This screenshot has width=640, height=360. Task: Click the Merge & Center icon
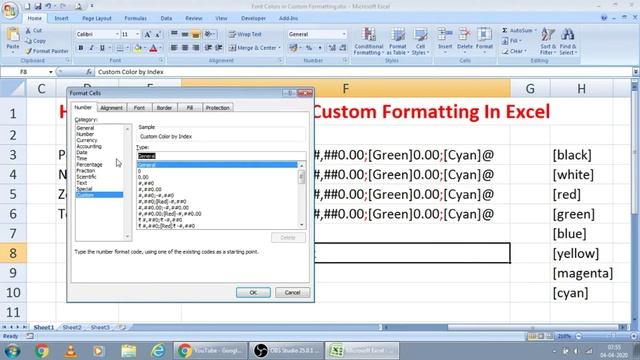[x=232, y=48]
